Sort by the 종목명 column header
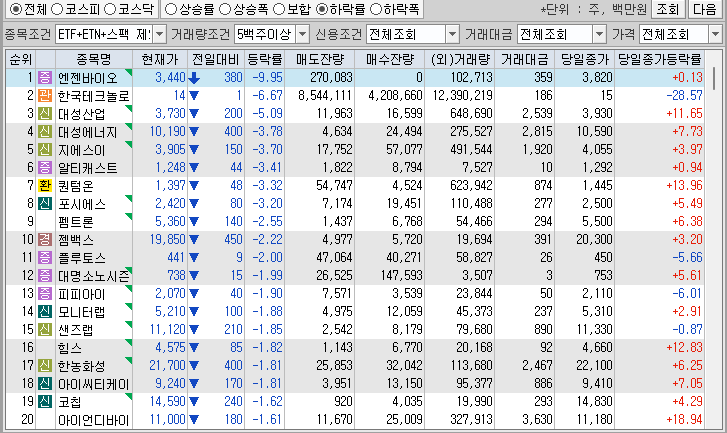This screenshot has height=433, width=727. click(94, 59)
